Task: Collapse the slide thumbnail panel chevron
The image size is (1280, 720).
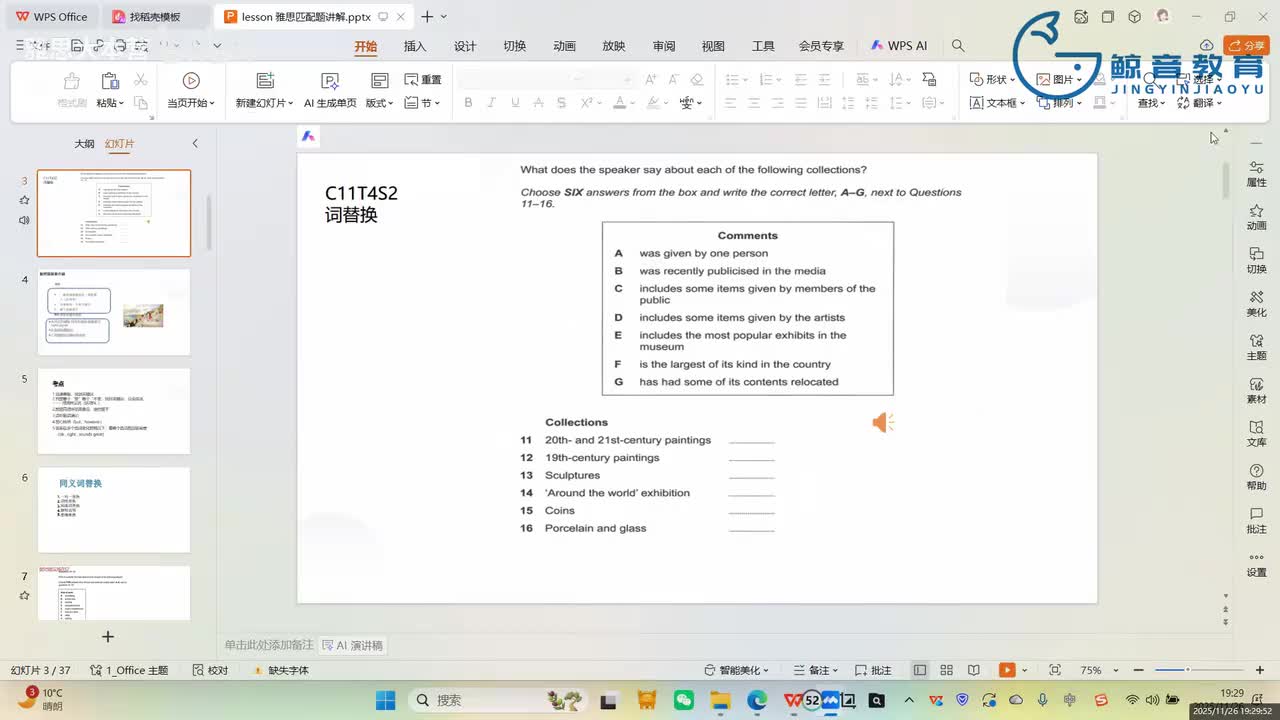Action: [195, 144]
